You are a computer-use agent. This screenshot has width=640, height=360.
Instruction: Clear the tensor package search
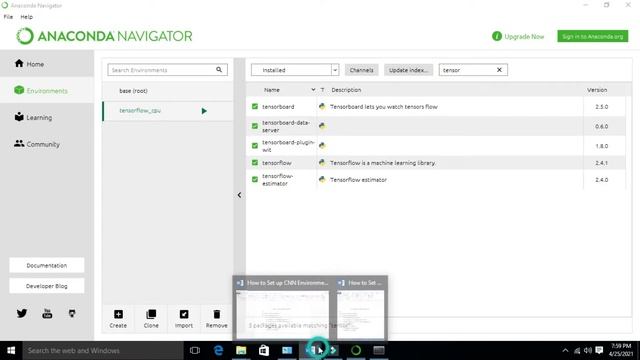pos(499,70)
